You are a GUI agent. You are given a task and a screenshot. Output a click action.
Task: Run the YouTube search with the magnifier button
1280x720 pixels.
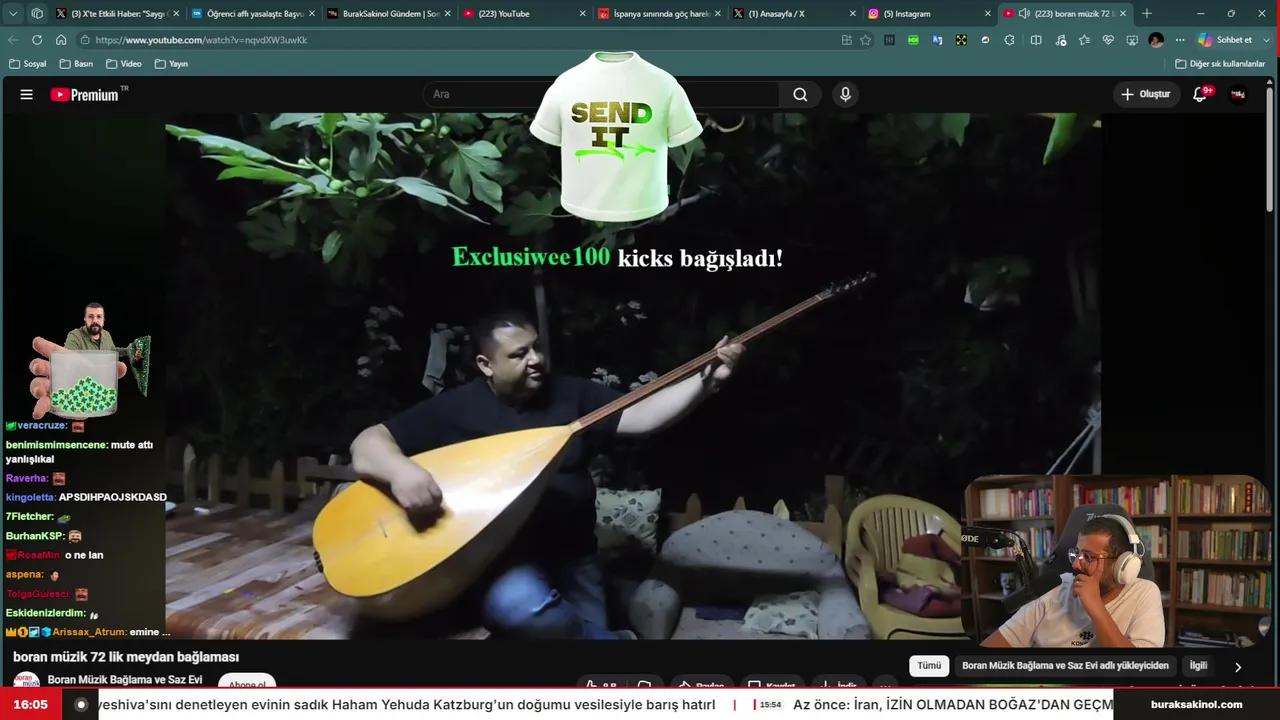800,94
